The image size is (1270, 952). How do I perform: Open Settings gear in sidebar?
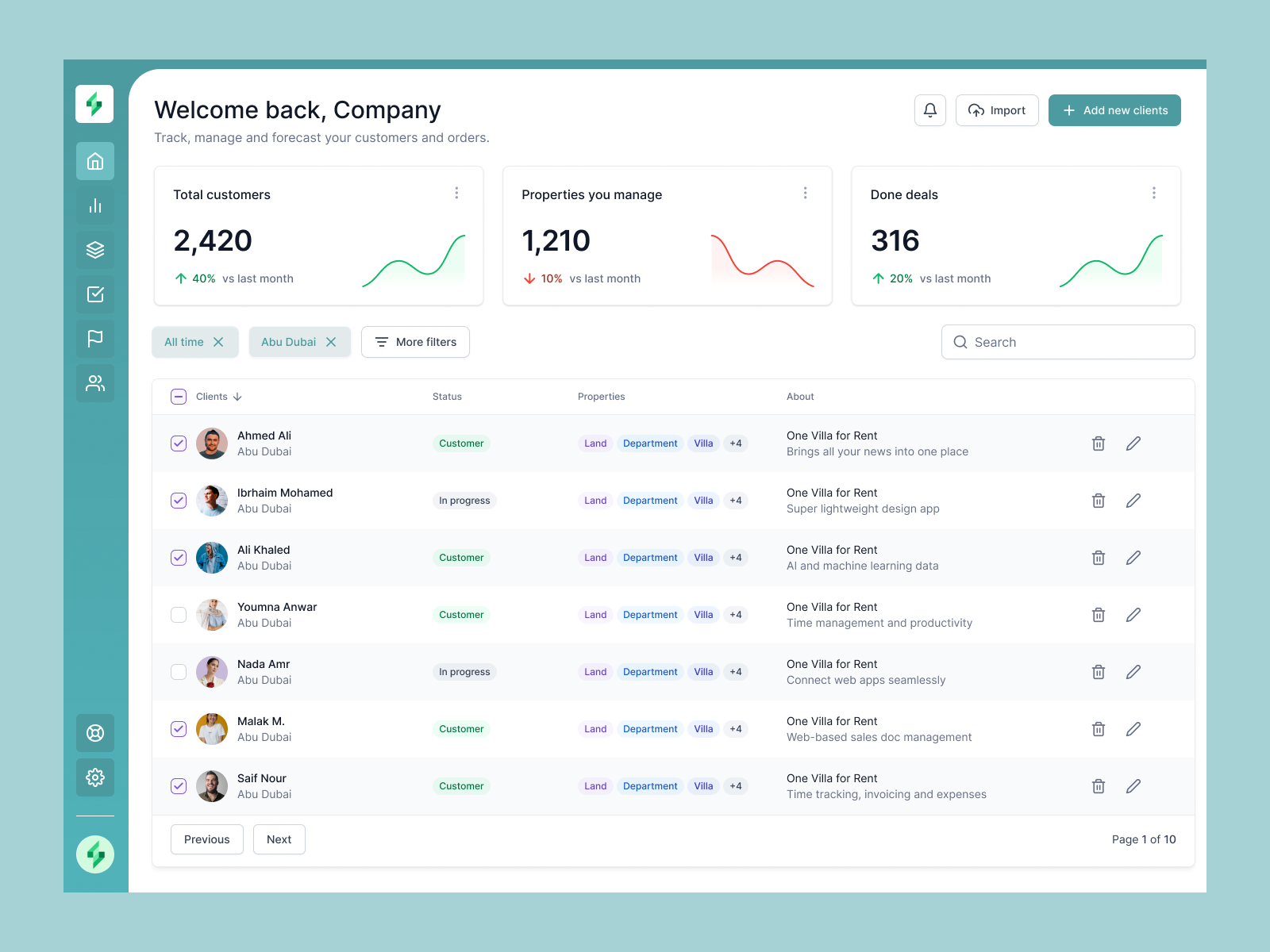pyautogui.click(x=94, y=777)
